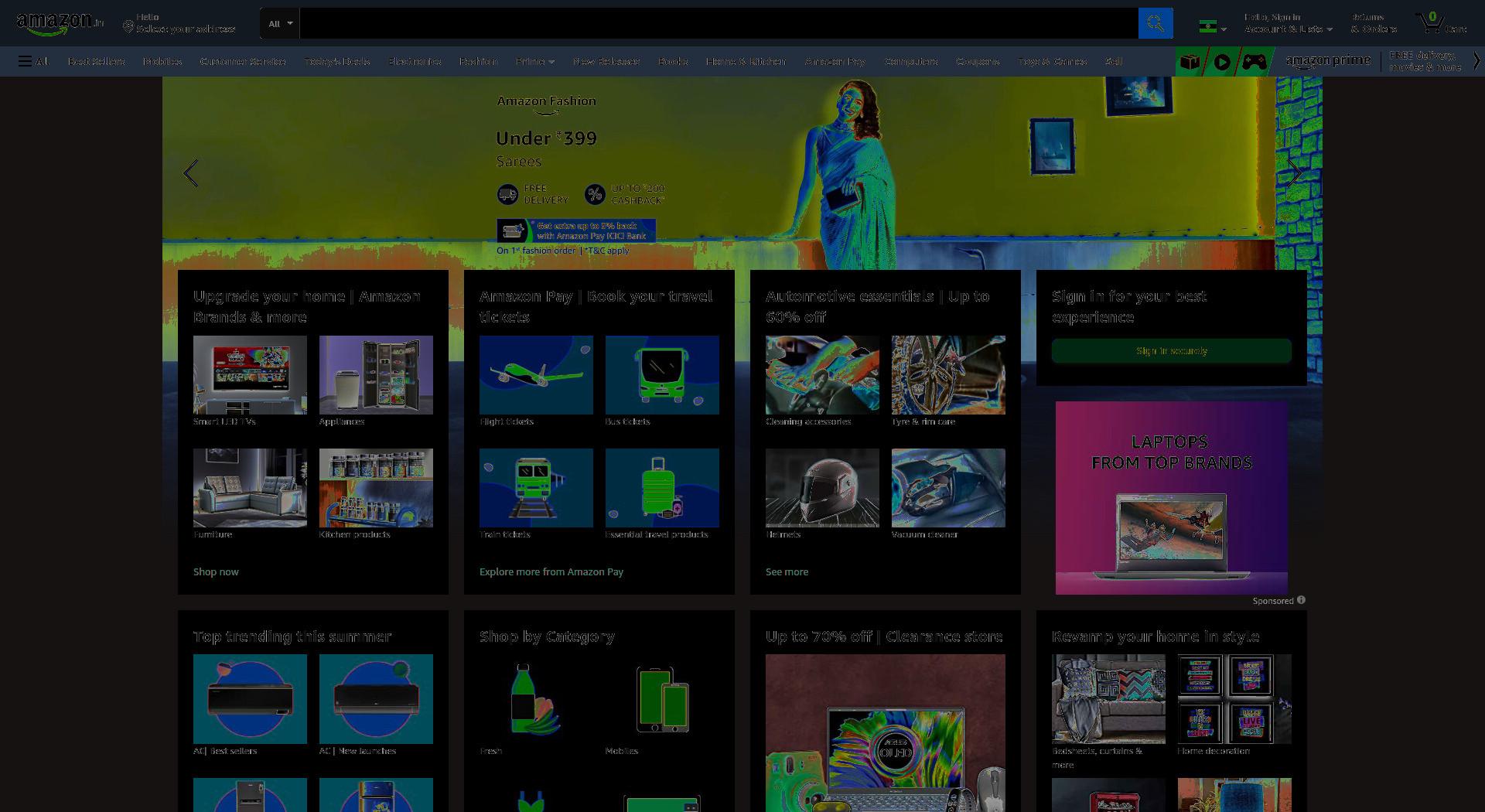Open Returns & Orders
The height and width of the screenshot is (812, 1485).
click(1374, 23)
